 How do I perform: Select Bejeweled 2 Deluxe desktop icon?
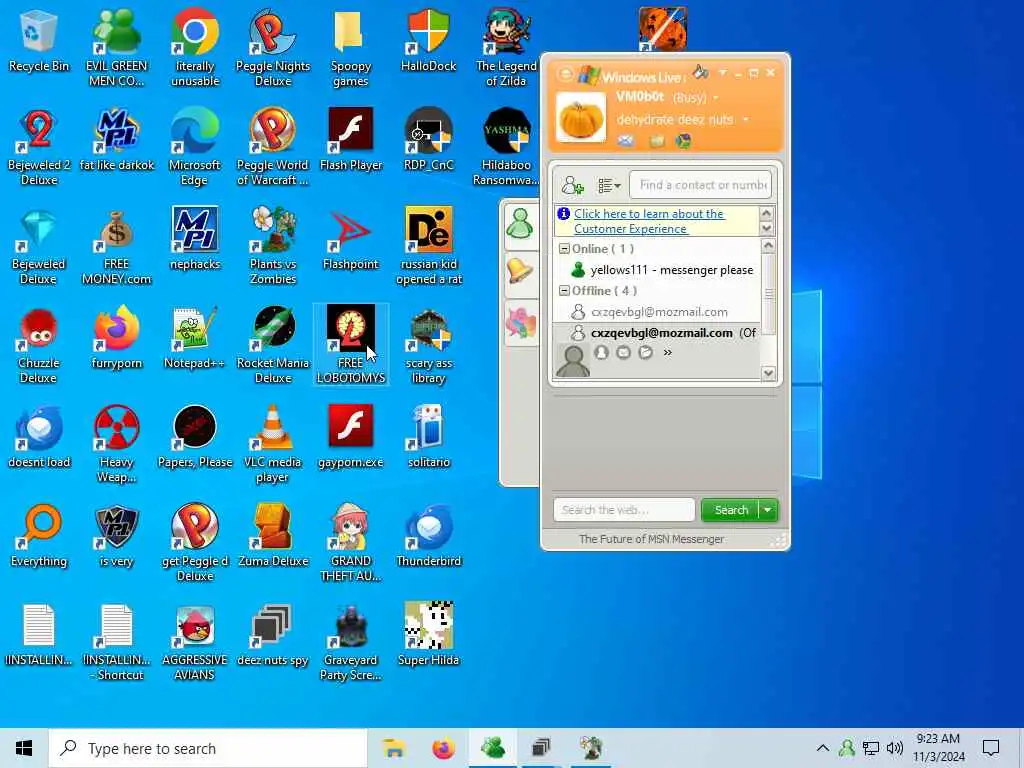(39, 147)
